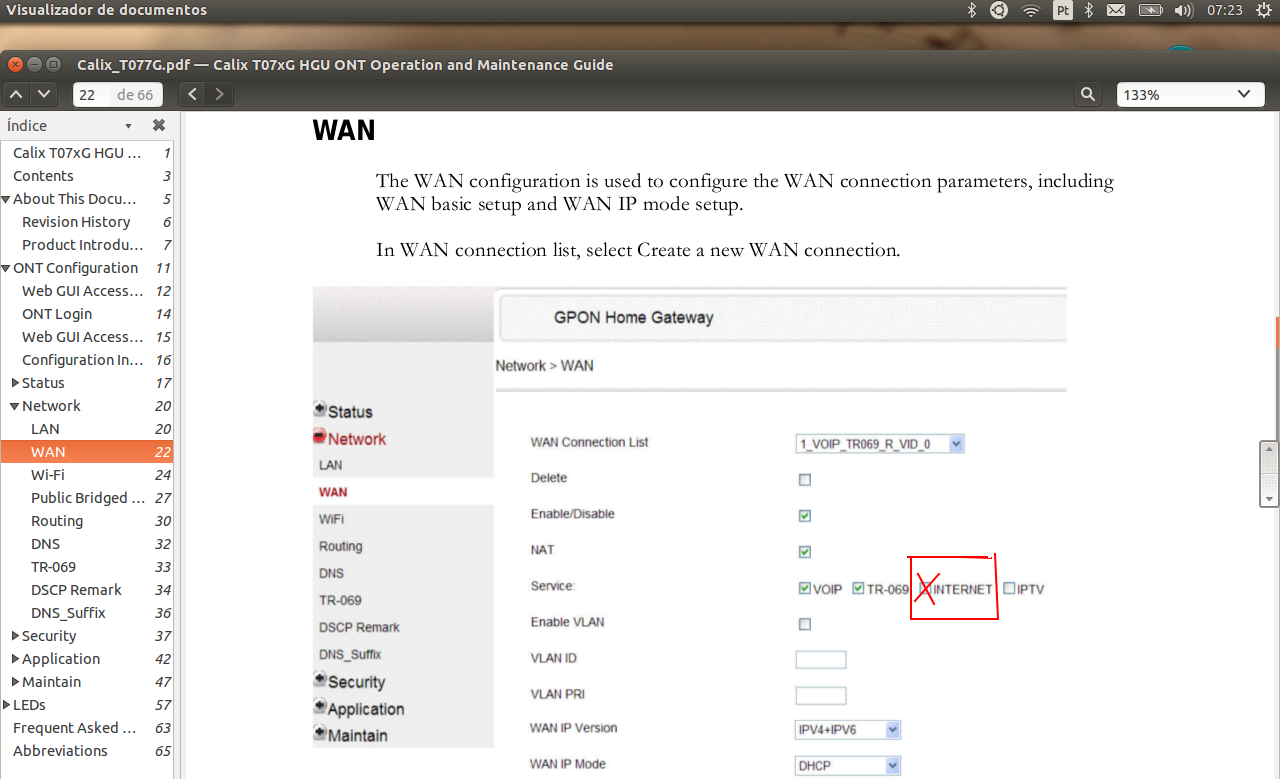This screenshot has width=1280, height=779.
Task: Open the clock showing 07:23
Action: 1224,10
